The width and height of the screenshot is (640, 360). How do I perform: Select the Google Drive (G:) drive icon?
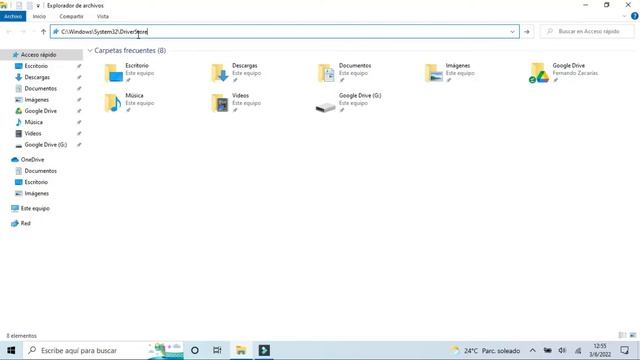pyautogui.click(x=325, y=107)
